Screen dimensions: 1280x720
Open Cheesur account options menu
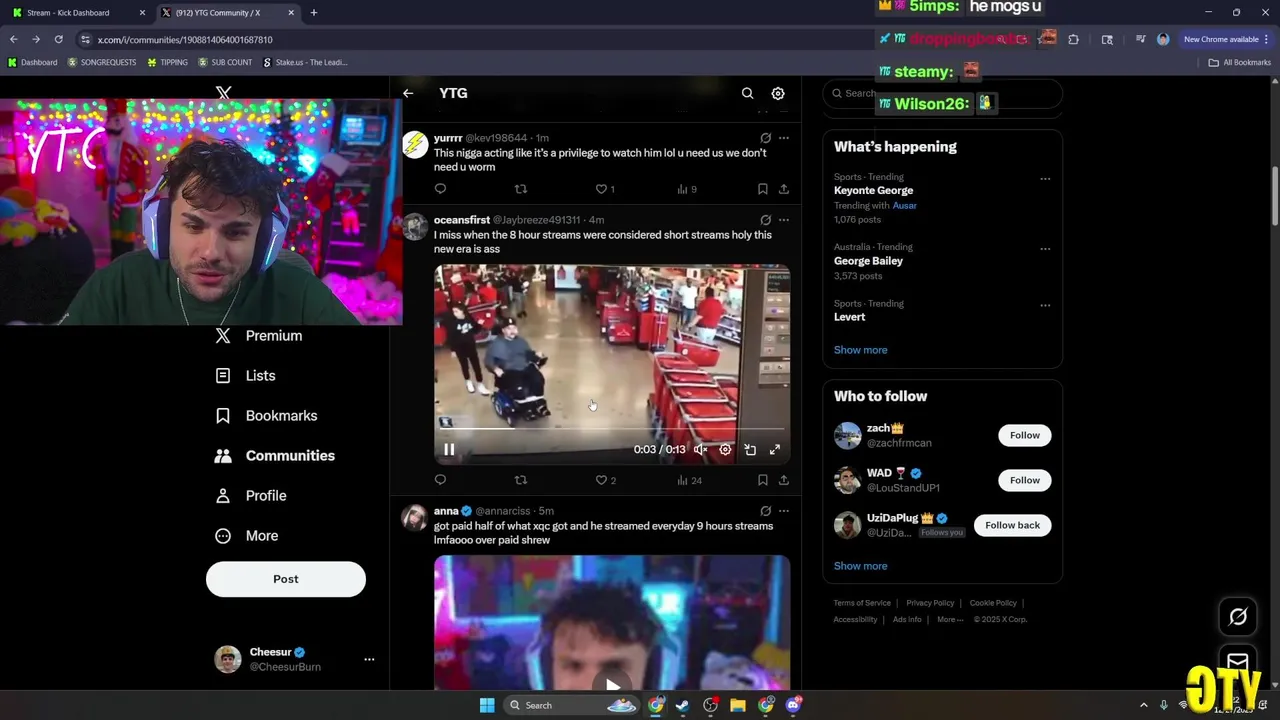pos(369,659)
